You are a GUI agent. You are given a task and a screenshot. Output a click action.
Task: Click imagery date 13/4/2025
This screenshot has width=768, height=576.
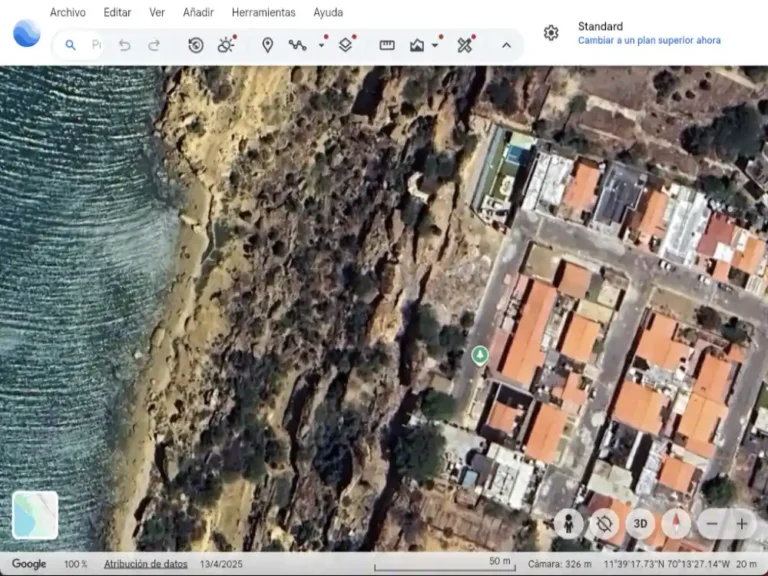tap(221, 564)
